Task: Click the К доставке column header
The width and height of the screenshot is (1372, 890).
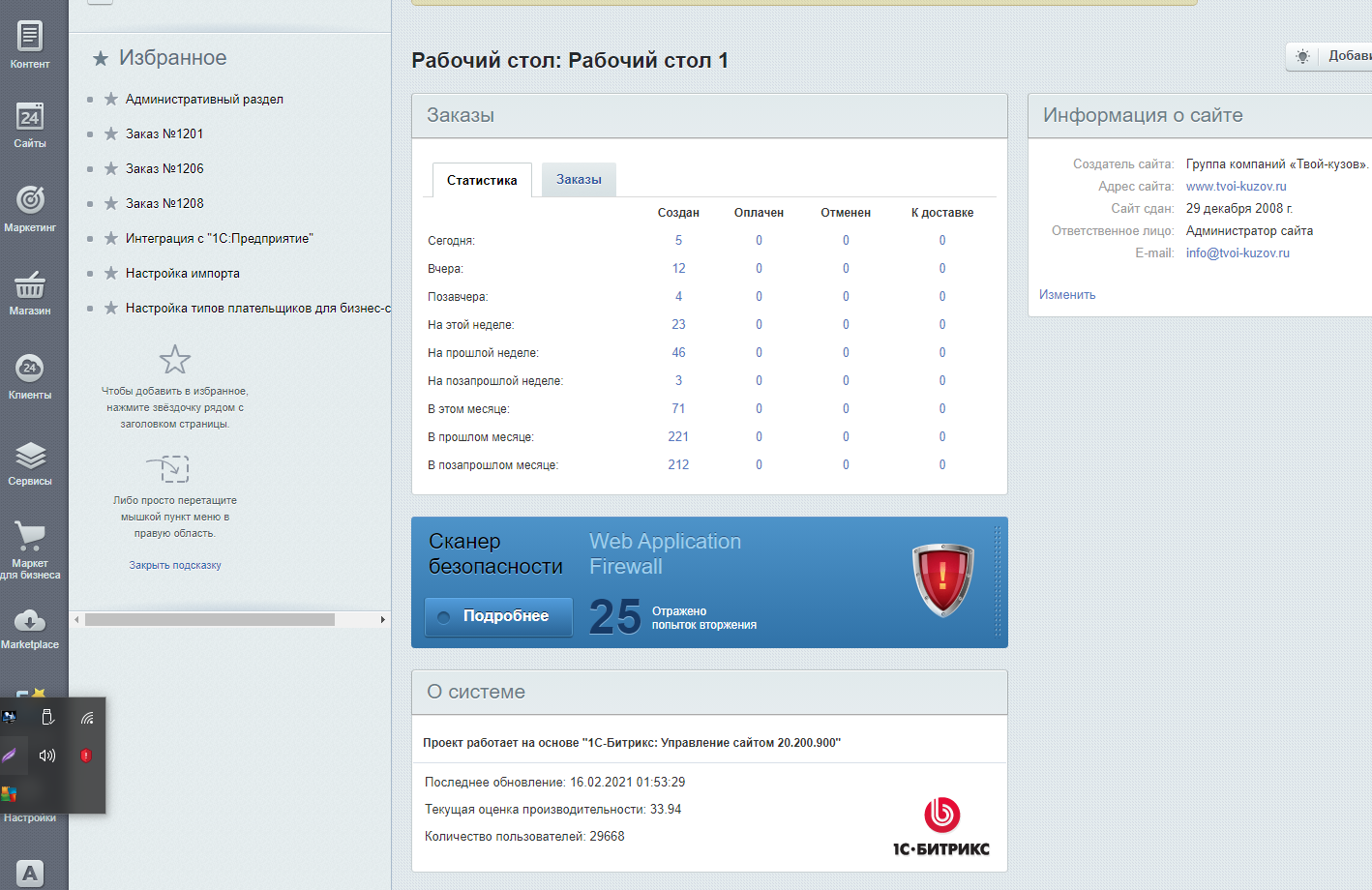Action: click(x=942, y=213)
